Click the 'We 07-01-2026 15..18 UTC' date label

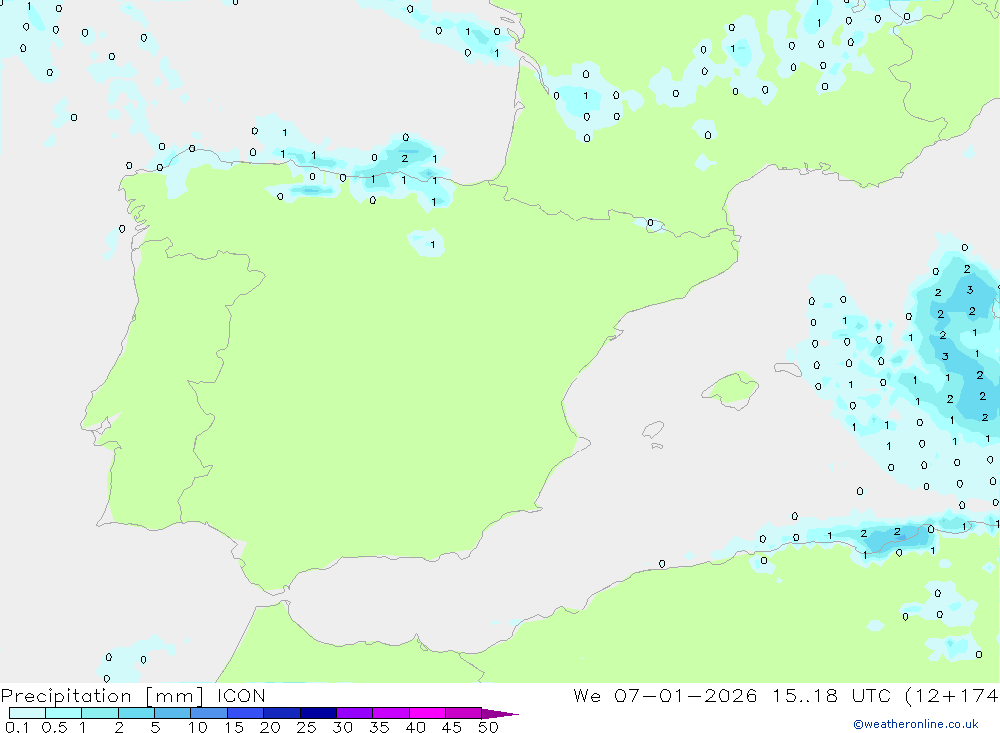[x=732, y=695]
